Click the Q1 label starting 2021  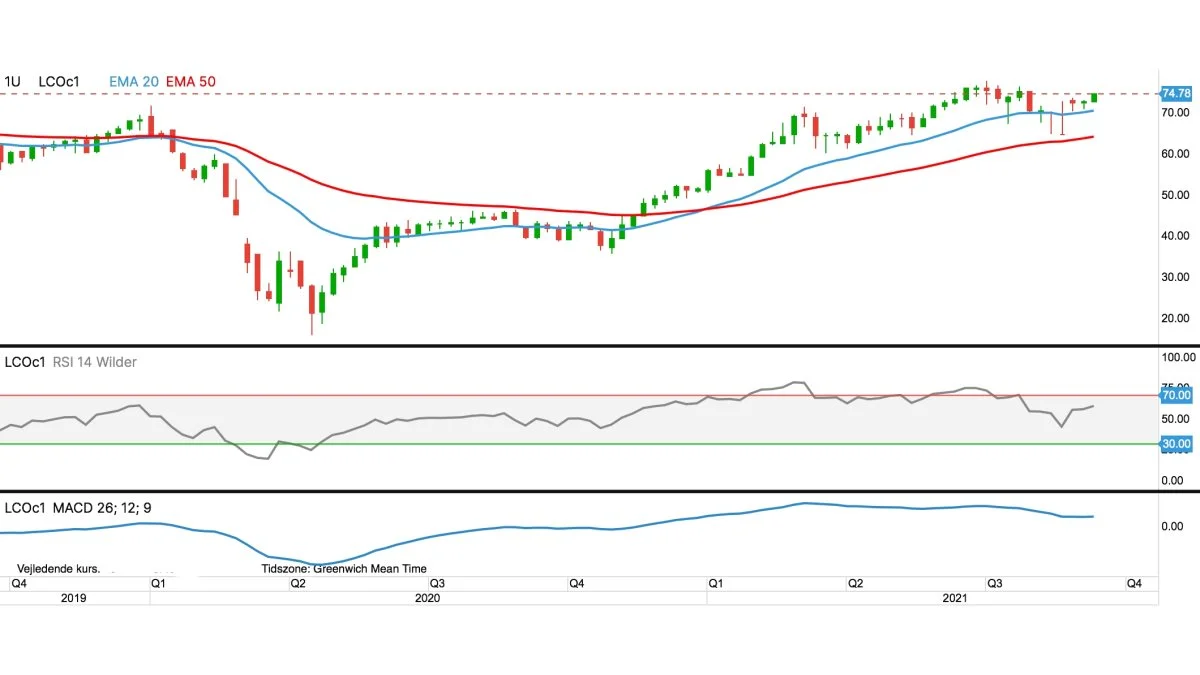(715, 582)
